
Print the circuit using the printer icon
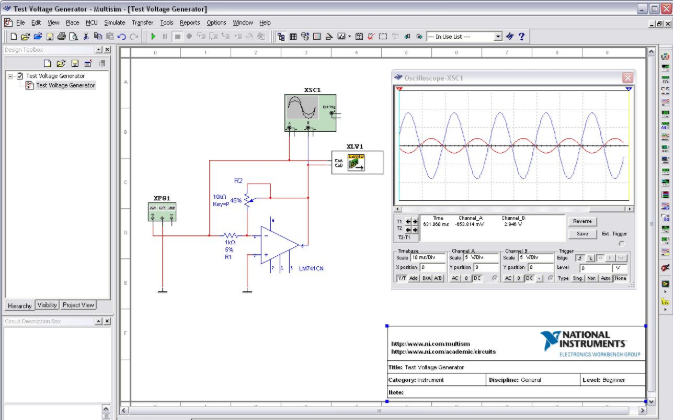61,37
